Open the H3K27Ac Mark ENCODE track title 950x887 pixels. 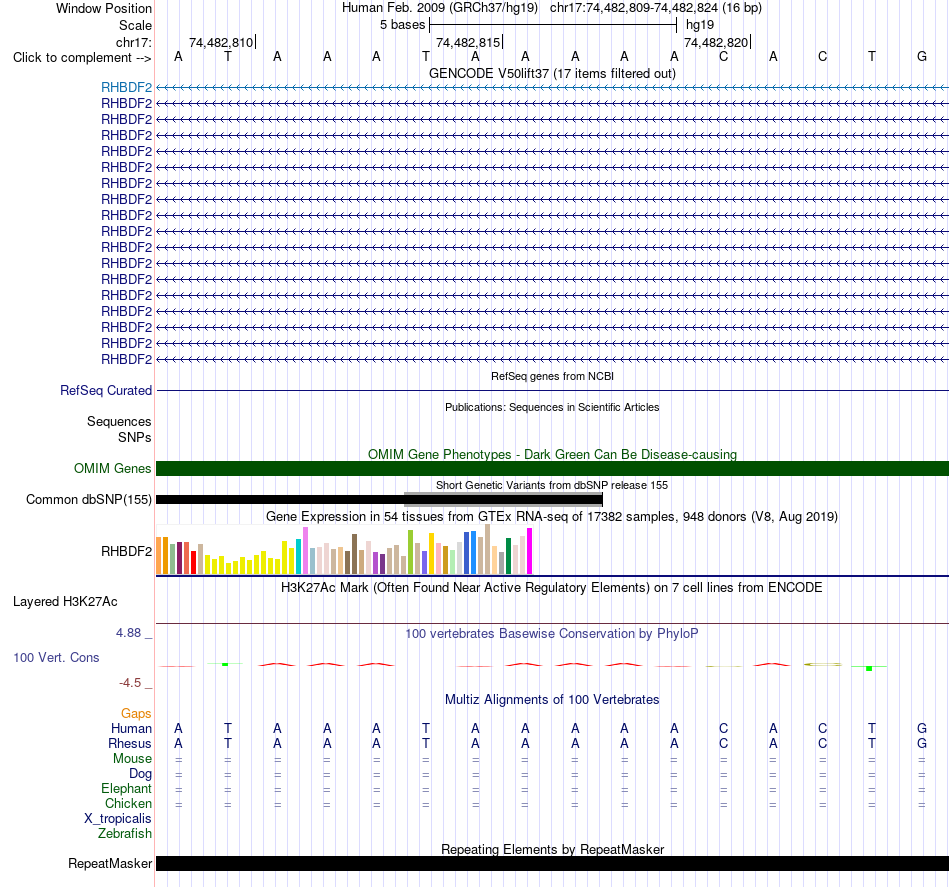(552, 588)
